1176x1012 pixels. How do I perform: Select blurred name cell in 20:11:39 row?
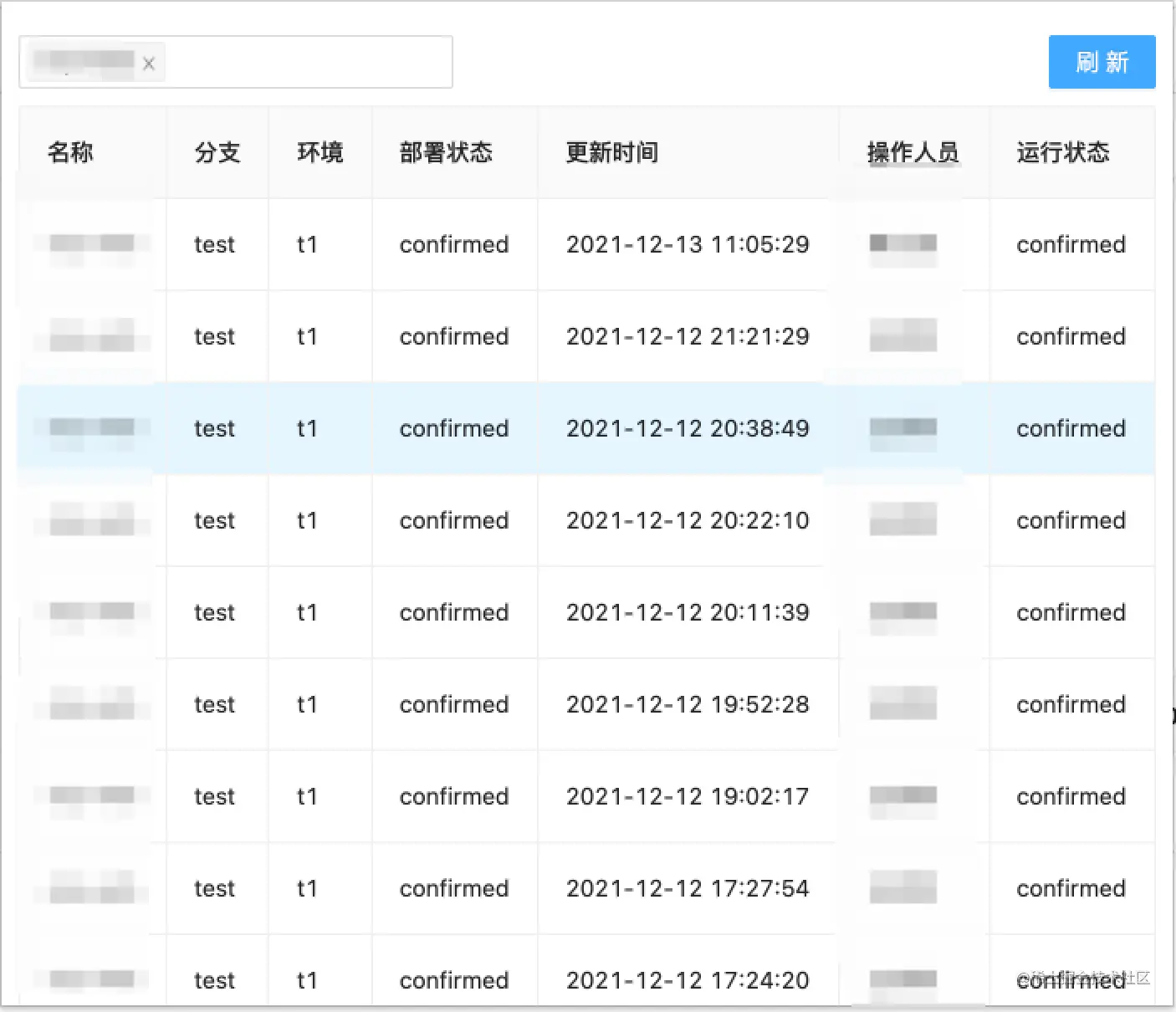(92, 612)
